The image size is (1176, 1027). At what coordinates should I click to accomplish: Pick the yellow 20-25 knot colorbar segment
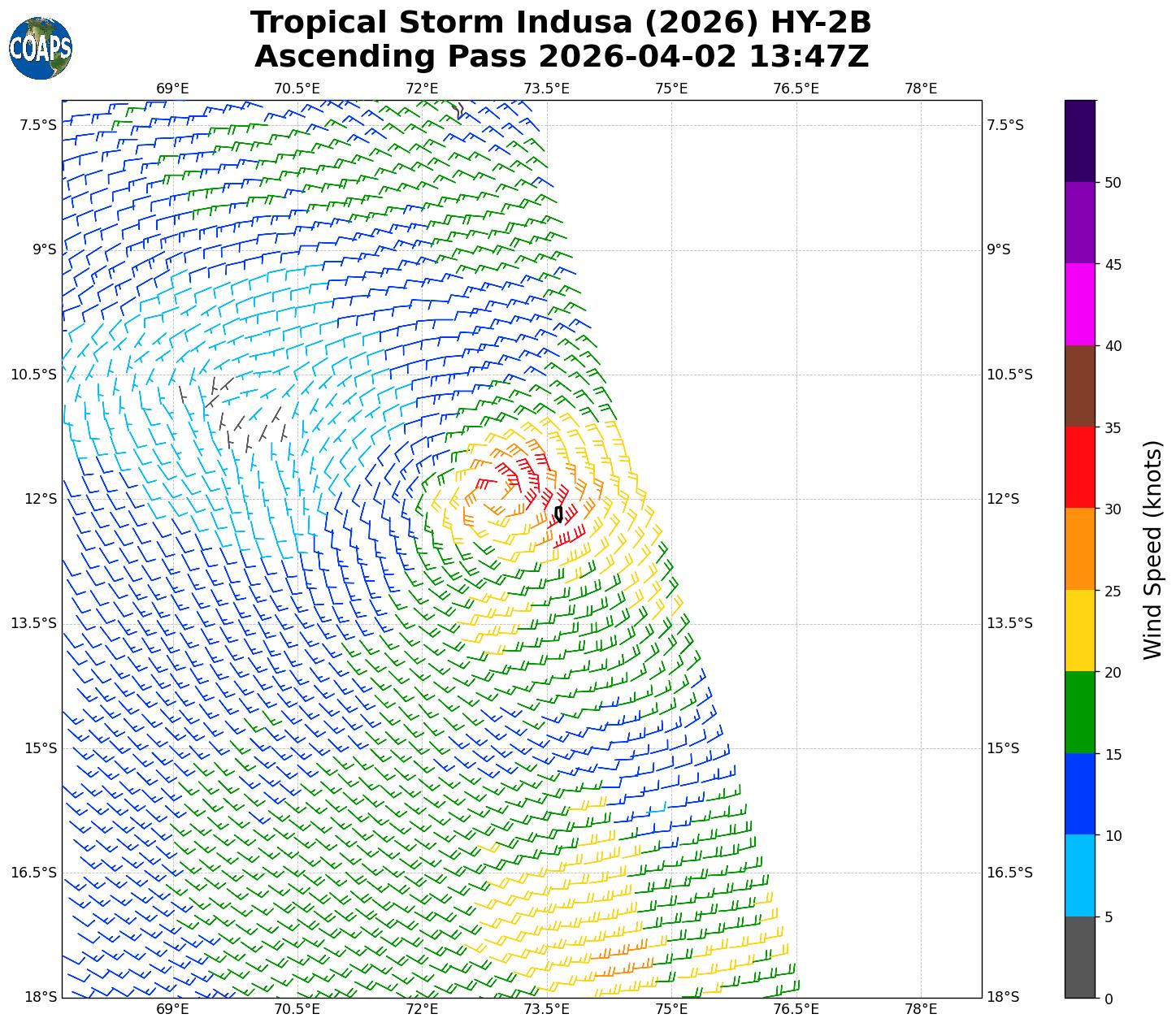point(1080,630)
